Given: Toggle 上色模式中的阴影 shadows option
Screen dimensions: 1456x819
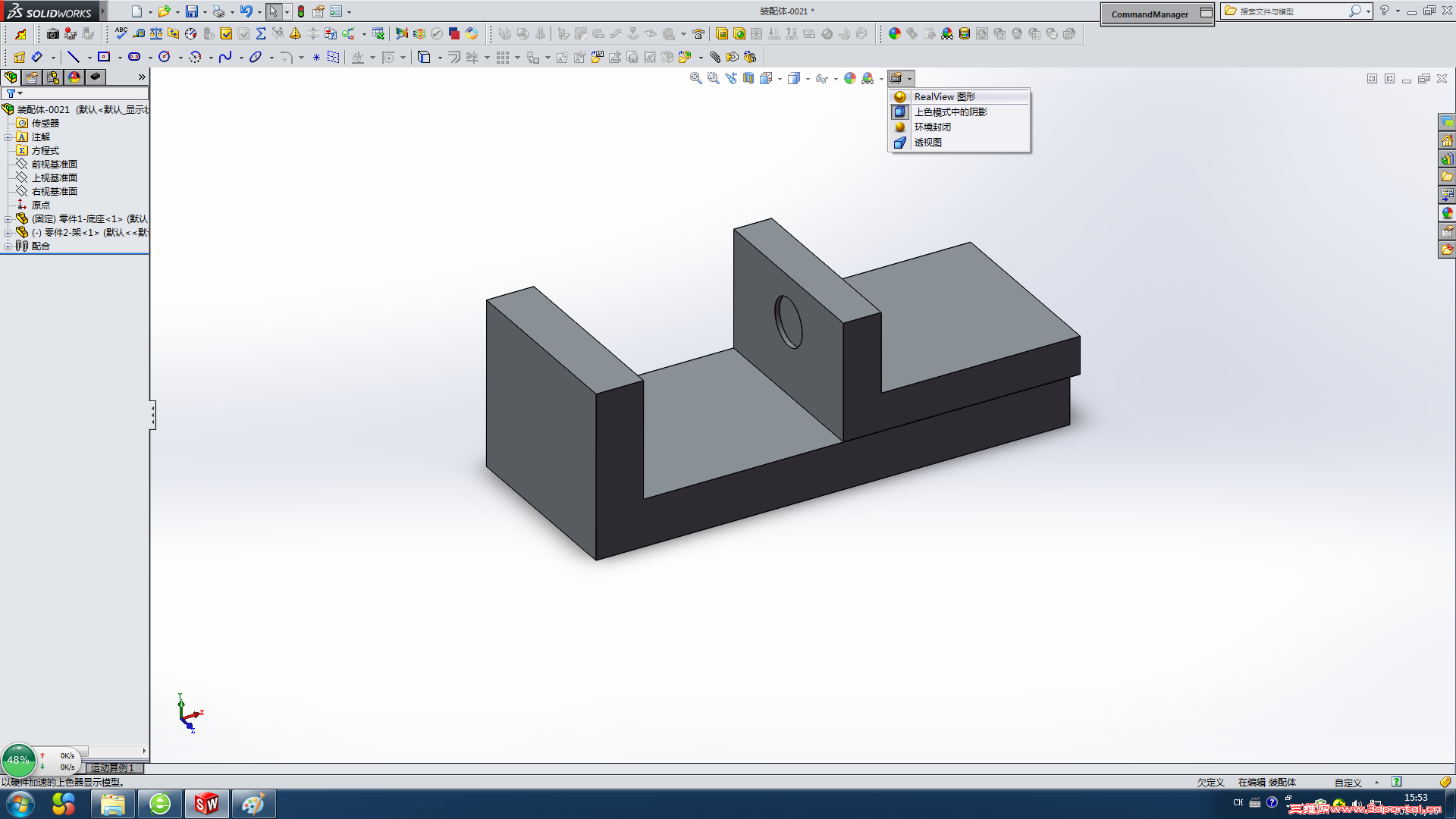Looking at the screenshot, I should (x=950, y=111).
